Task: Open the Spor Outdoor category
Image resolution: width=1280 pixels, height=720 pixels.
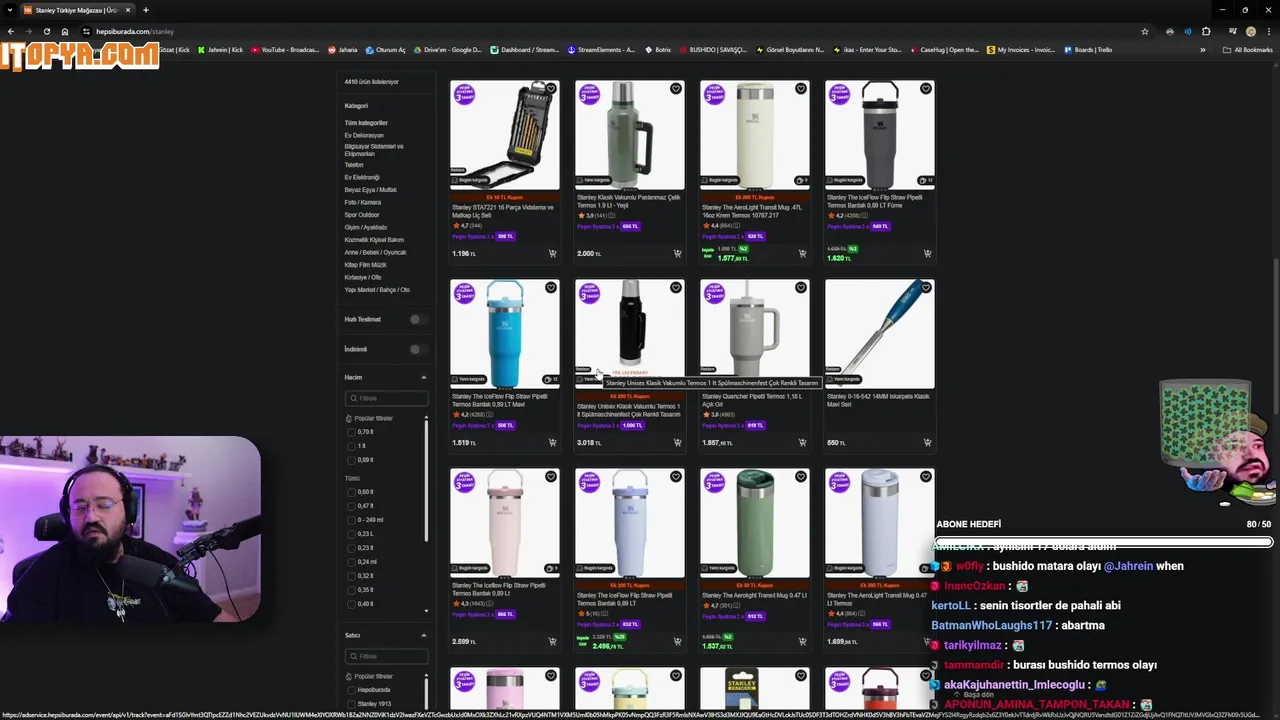Action: (362, 215)
